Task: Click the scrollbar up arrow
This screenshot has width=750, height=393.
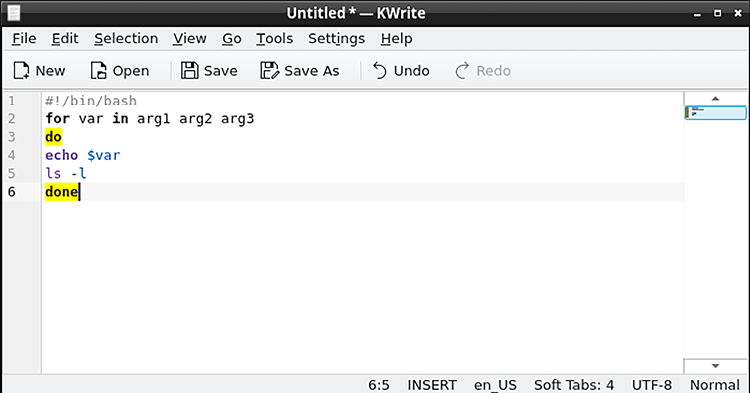Action: (715, 98)
